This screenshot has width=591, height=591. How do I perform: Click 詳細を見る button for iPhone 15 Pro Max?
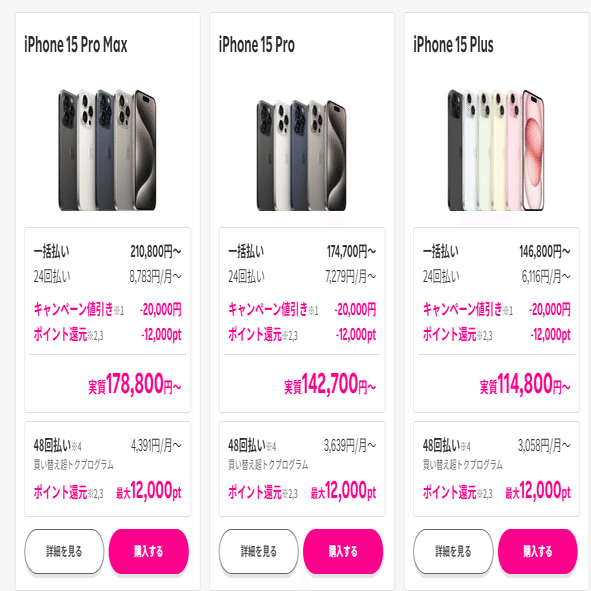point(64,551)
